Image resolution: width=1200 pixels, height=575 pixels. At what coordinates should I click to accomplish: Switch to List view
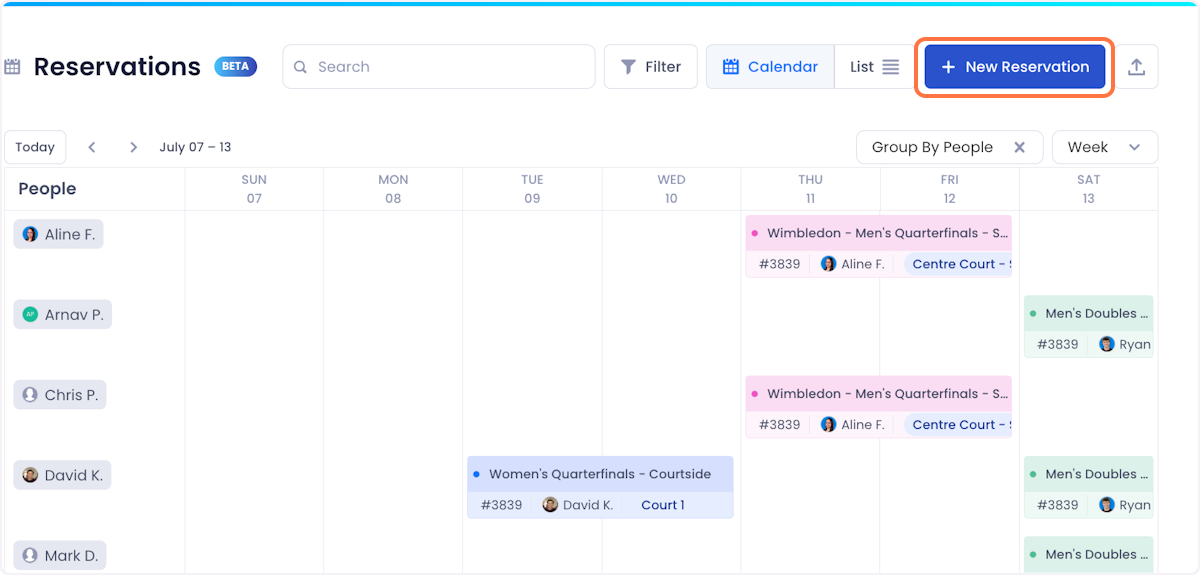click(875, 67)
